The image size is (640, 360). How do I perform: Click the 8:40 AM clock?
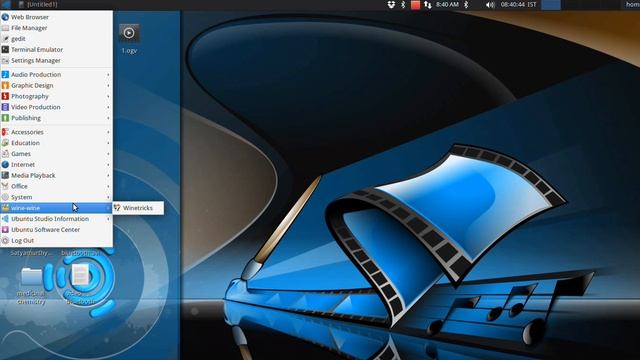pos(447,4)
